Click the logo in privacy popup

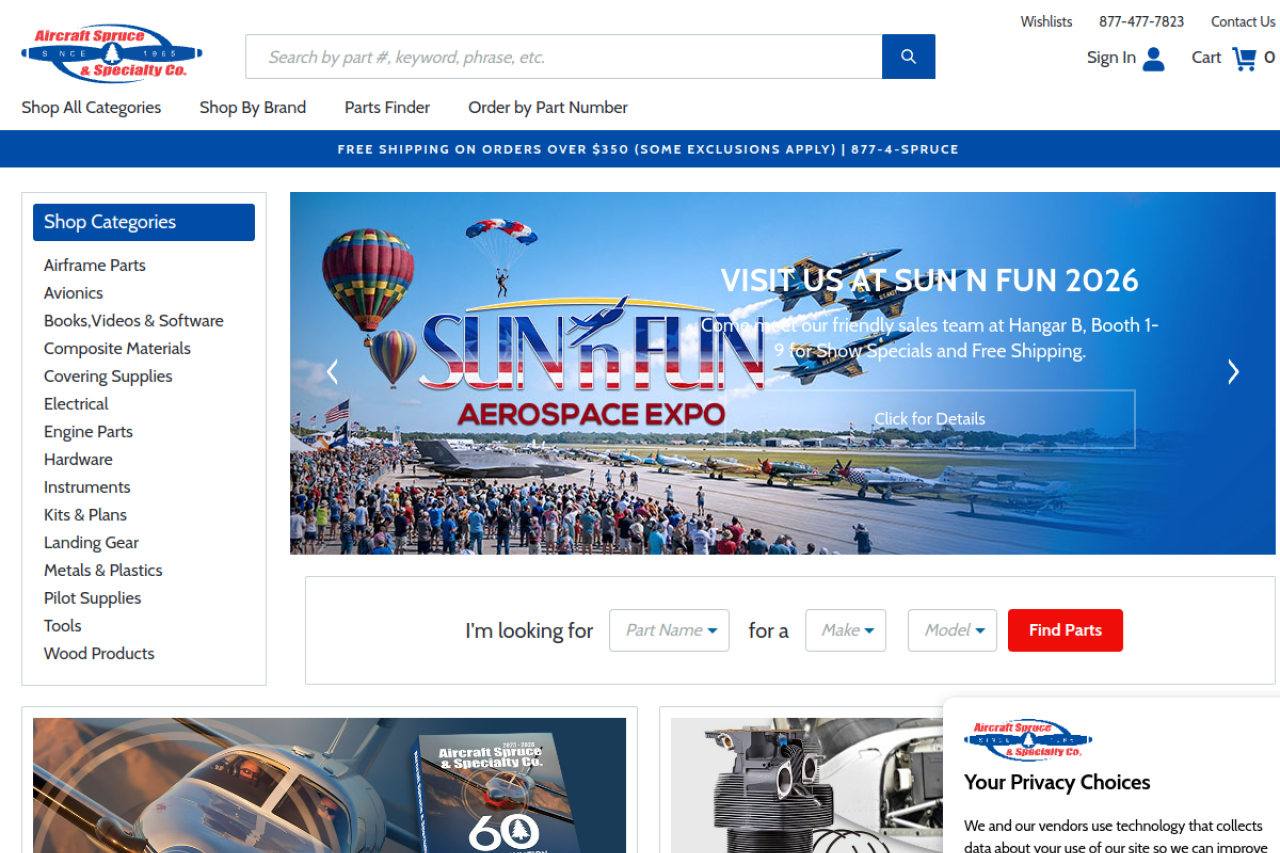[x=1027, y=740]
